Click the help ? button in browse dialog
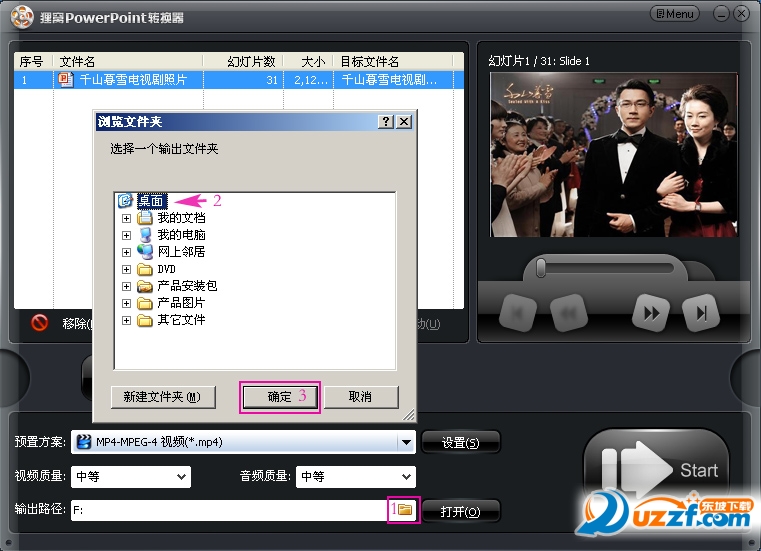Image resolution: width=761 pixels, height=551 pixels. click(385, 121)
